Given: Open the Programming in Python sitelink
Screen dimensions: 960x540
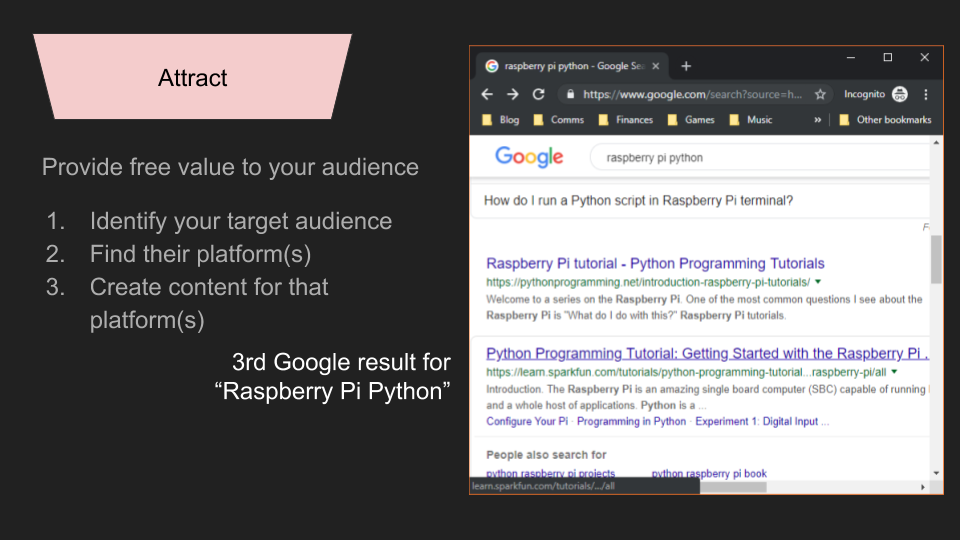Looking at the screenshot, I should (631, 421).
